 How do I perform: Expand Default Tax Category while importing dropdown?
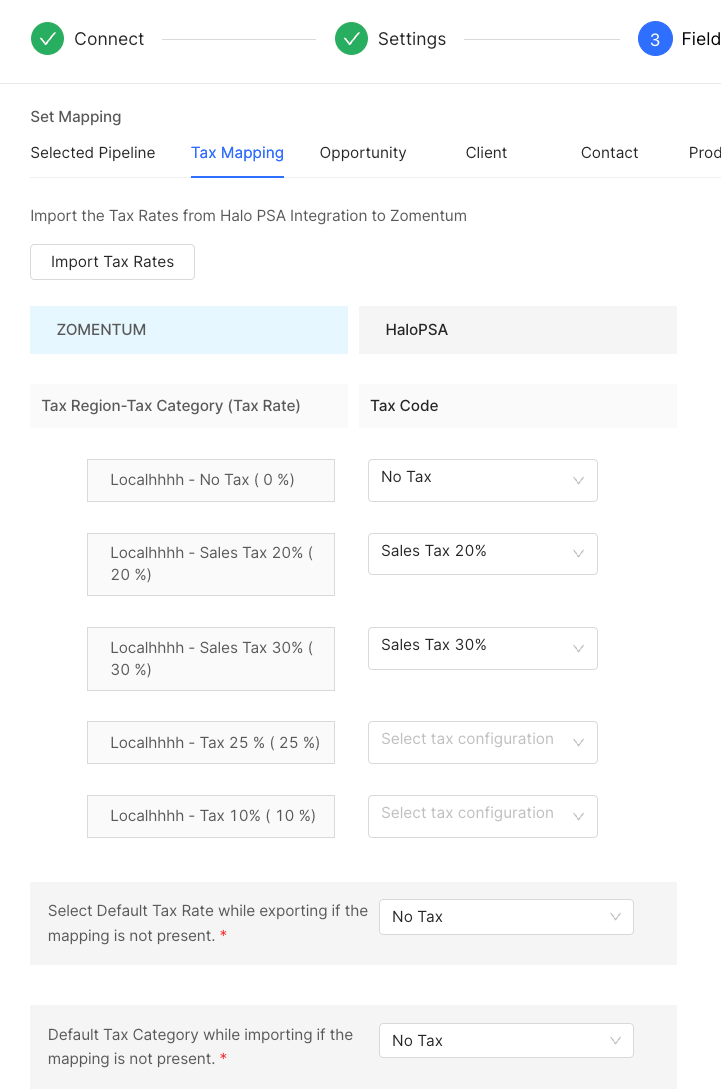506,1041
